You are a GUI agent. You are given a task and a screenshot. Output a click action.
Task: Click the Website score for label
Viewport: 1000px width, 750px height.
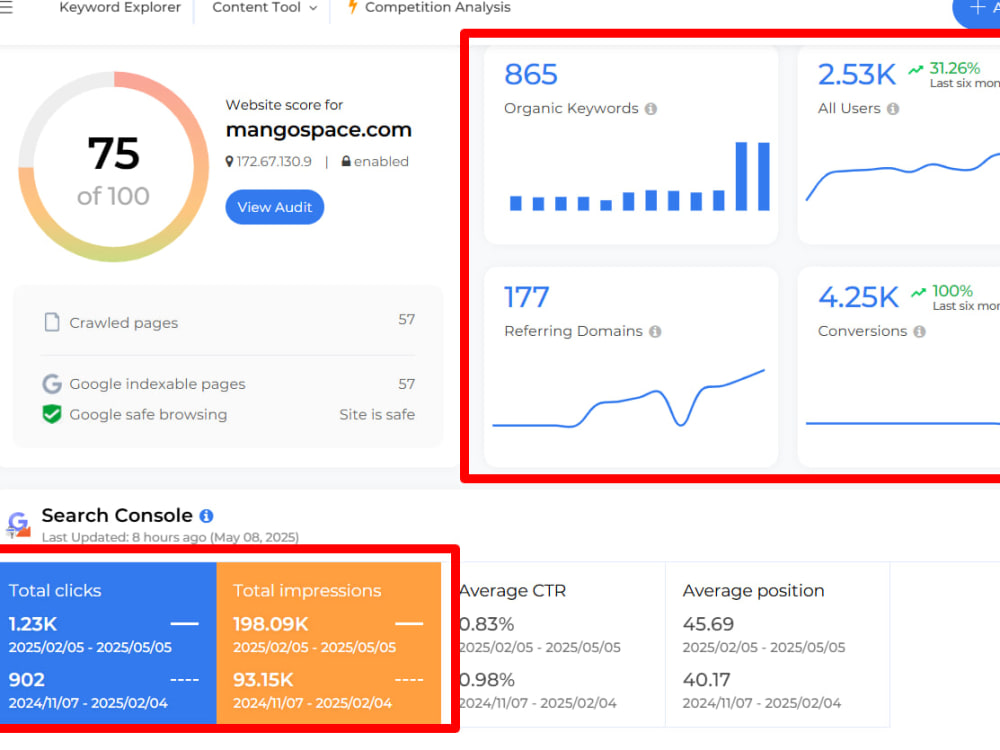click(x=284, y=105)
